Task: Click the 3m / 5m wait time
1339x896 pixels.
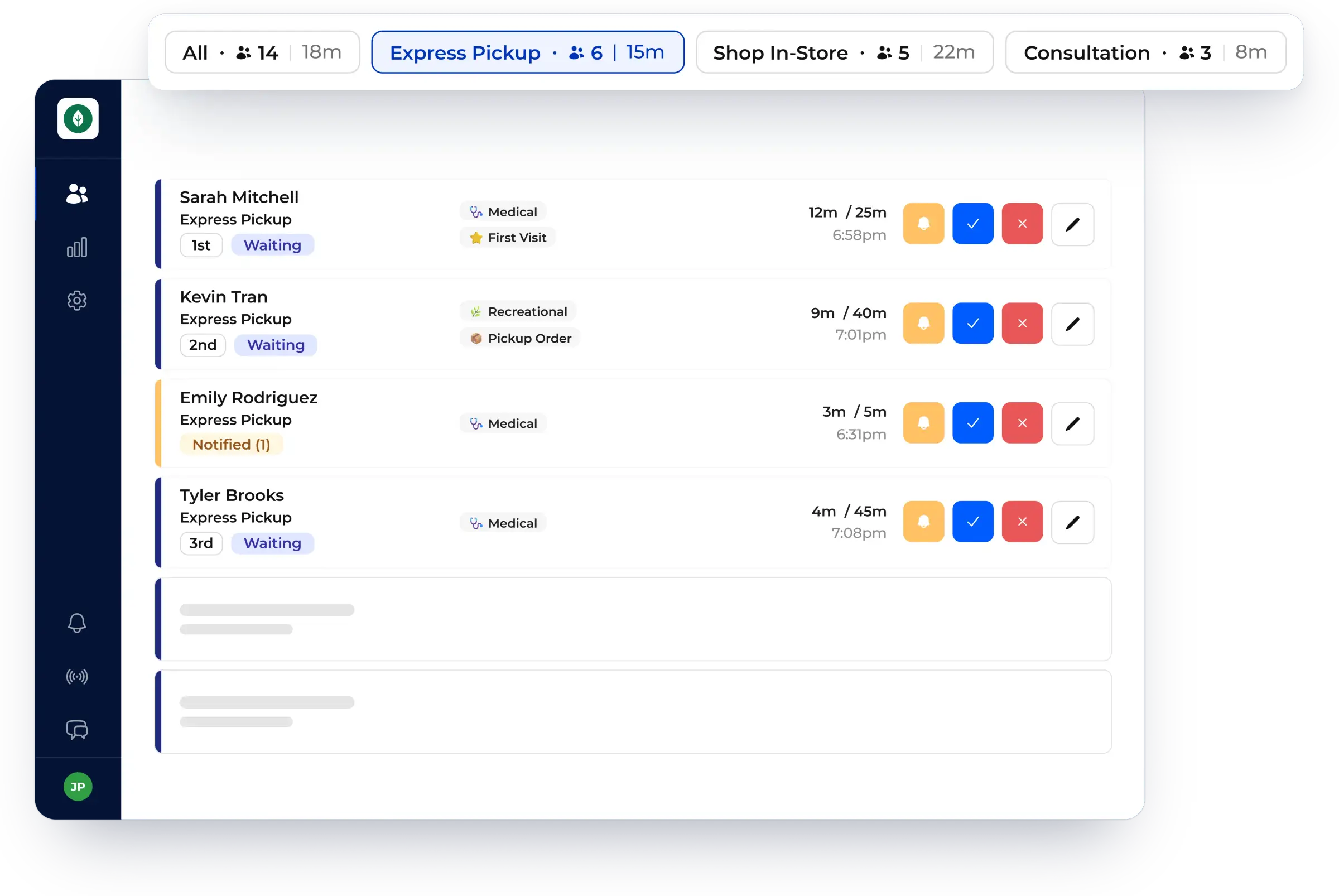Action: point(854,411)
